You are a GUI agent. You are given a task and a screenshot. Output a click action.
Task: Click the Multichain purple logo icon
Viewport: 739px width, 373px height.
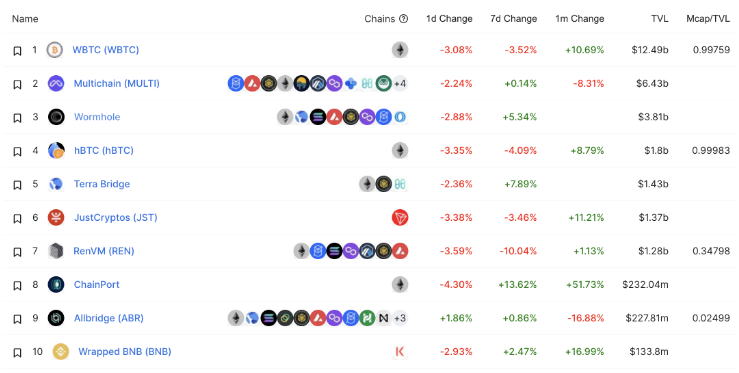56,83
